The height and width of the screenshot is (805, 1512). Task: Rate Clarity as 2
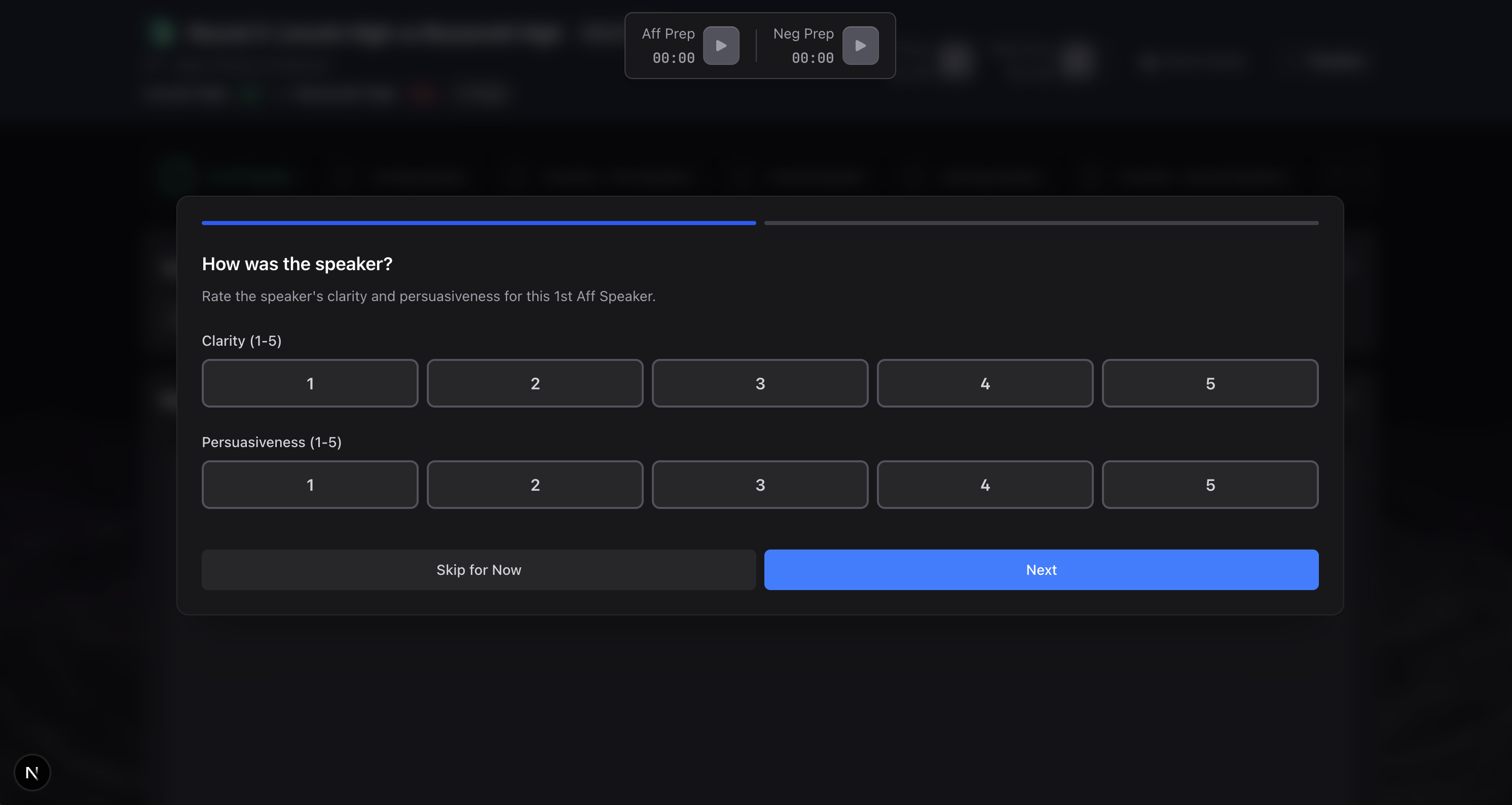(x=535, y=383)
